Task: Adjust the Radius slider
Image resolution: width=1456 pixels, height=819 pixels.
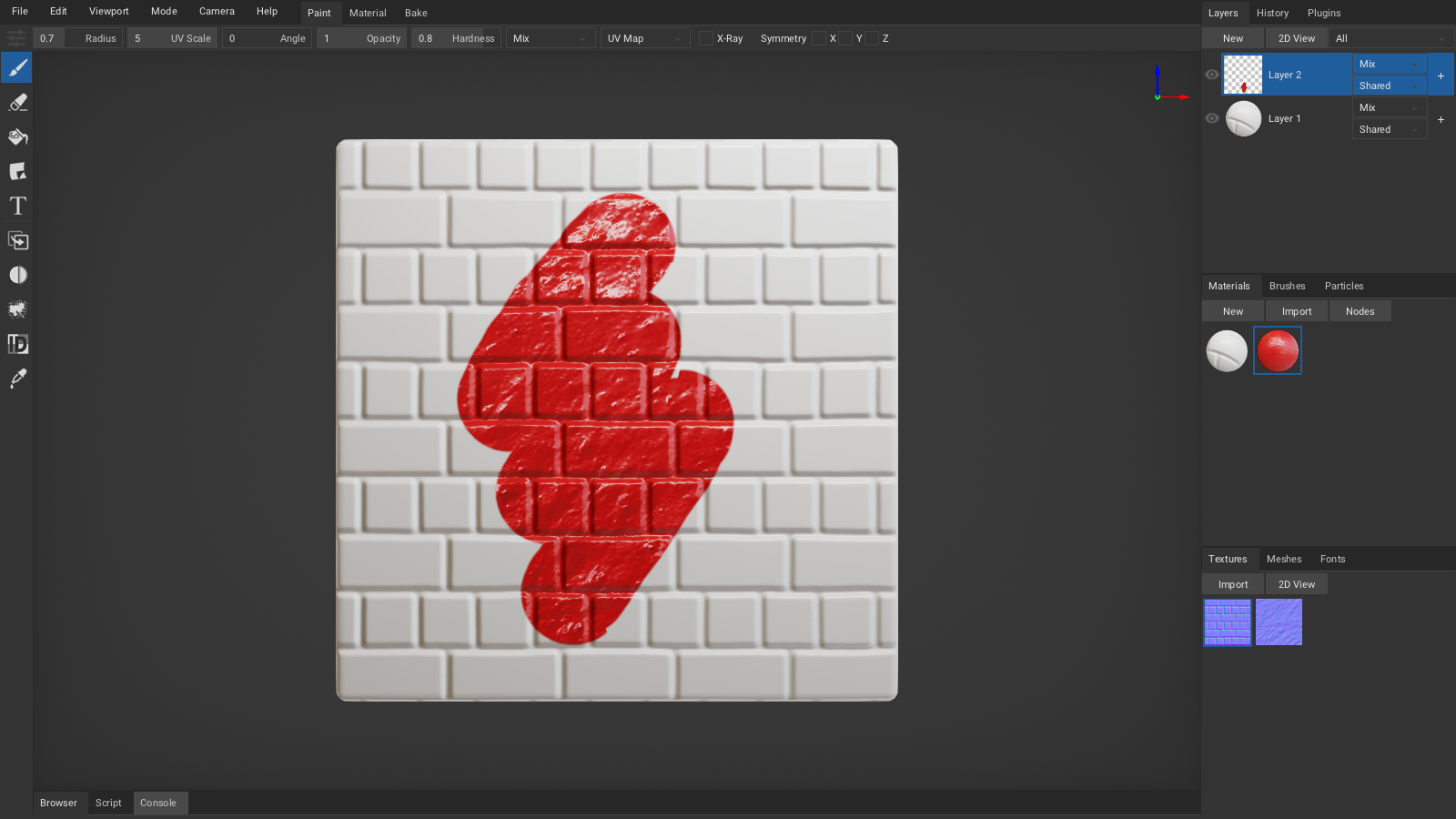Action: pos(78,38)
